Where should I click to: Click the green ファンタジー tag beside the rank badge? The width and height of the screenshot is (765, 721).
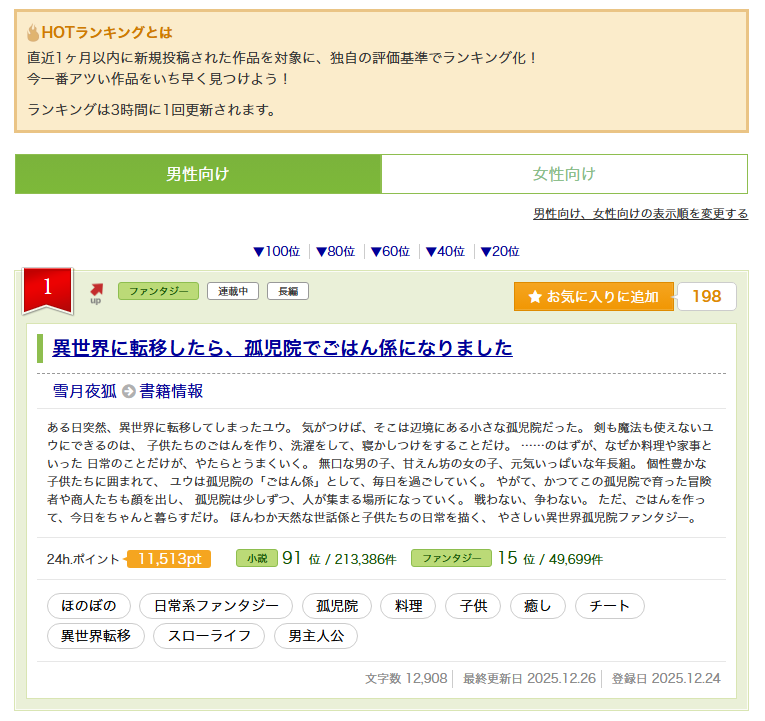(159, 291)
